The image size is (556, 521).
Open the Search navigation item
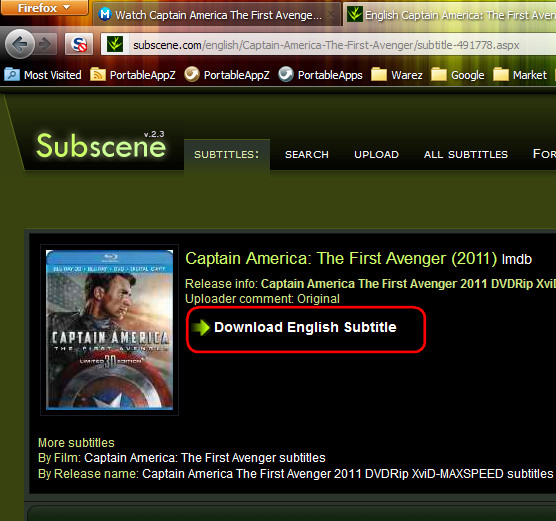[x=307, y=155]
